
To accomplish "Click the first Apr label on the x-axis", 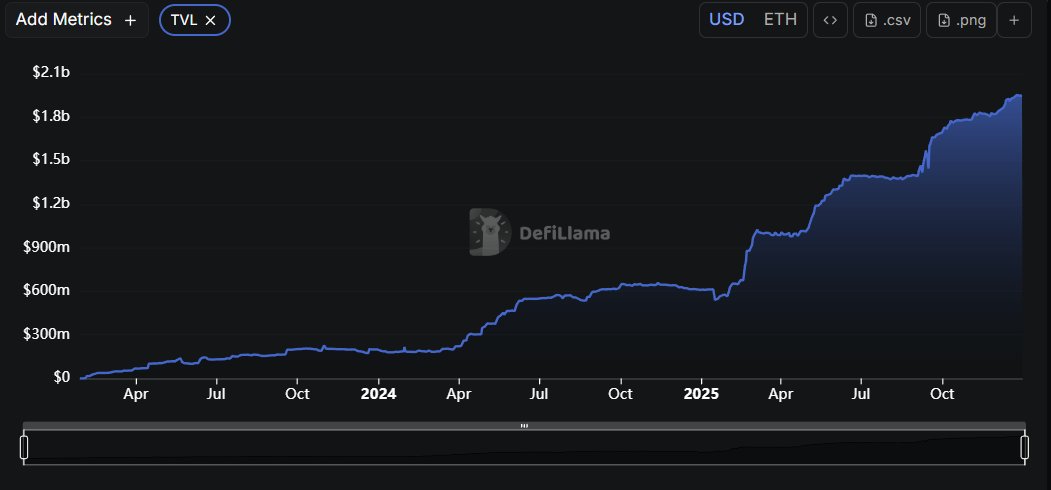I will pos(136,394).
